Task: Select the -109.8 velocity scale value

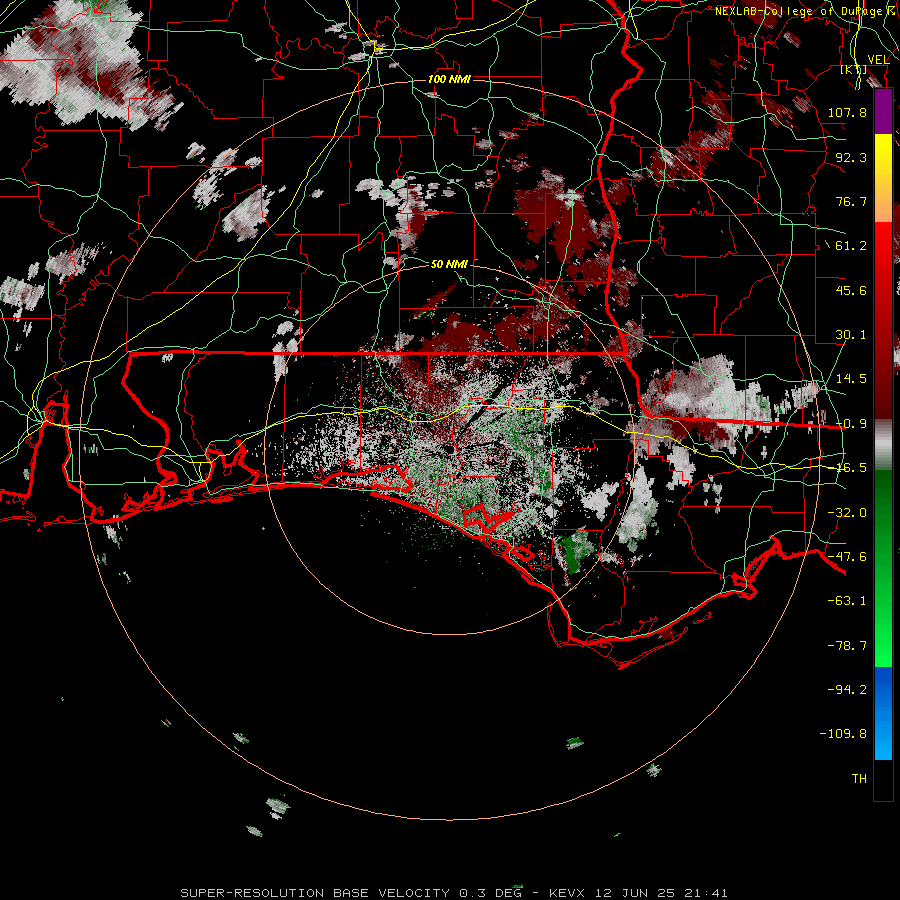Action: 843,734
